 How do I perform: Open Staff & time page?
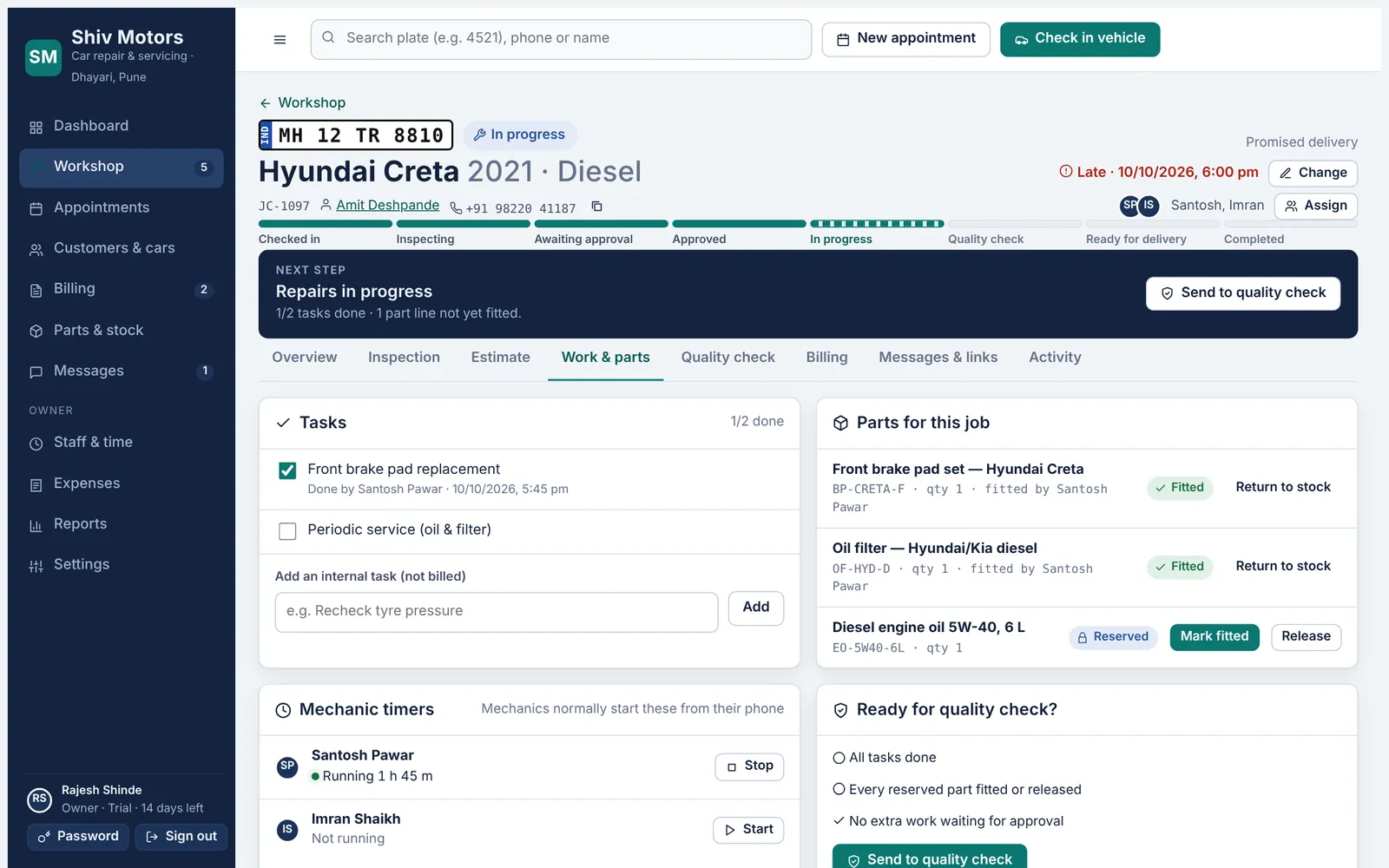122,443
